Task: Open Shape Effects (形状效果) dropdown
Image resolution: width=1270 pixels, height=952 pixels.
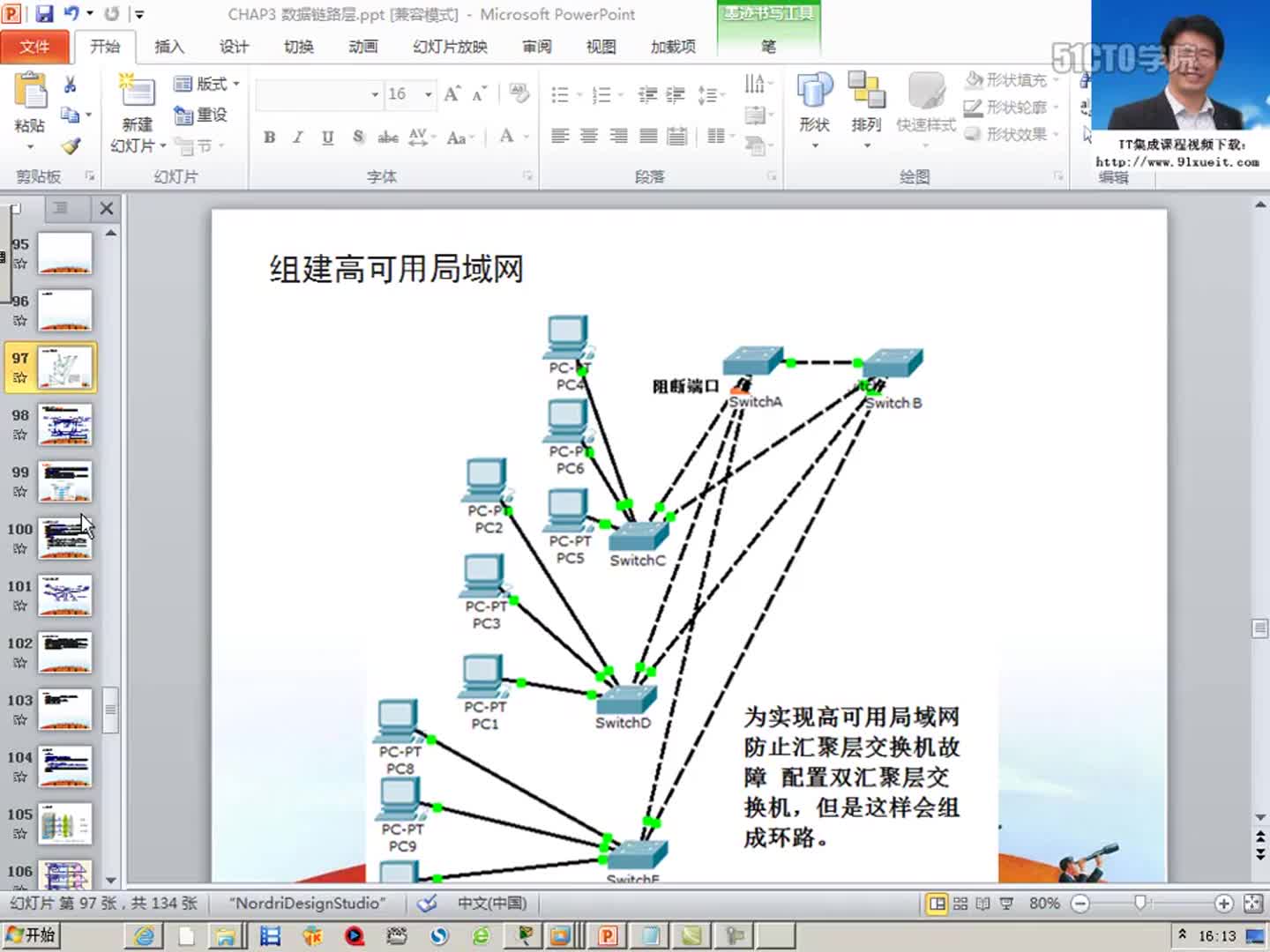Action: coord(1012,134)
